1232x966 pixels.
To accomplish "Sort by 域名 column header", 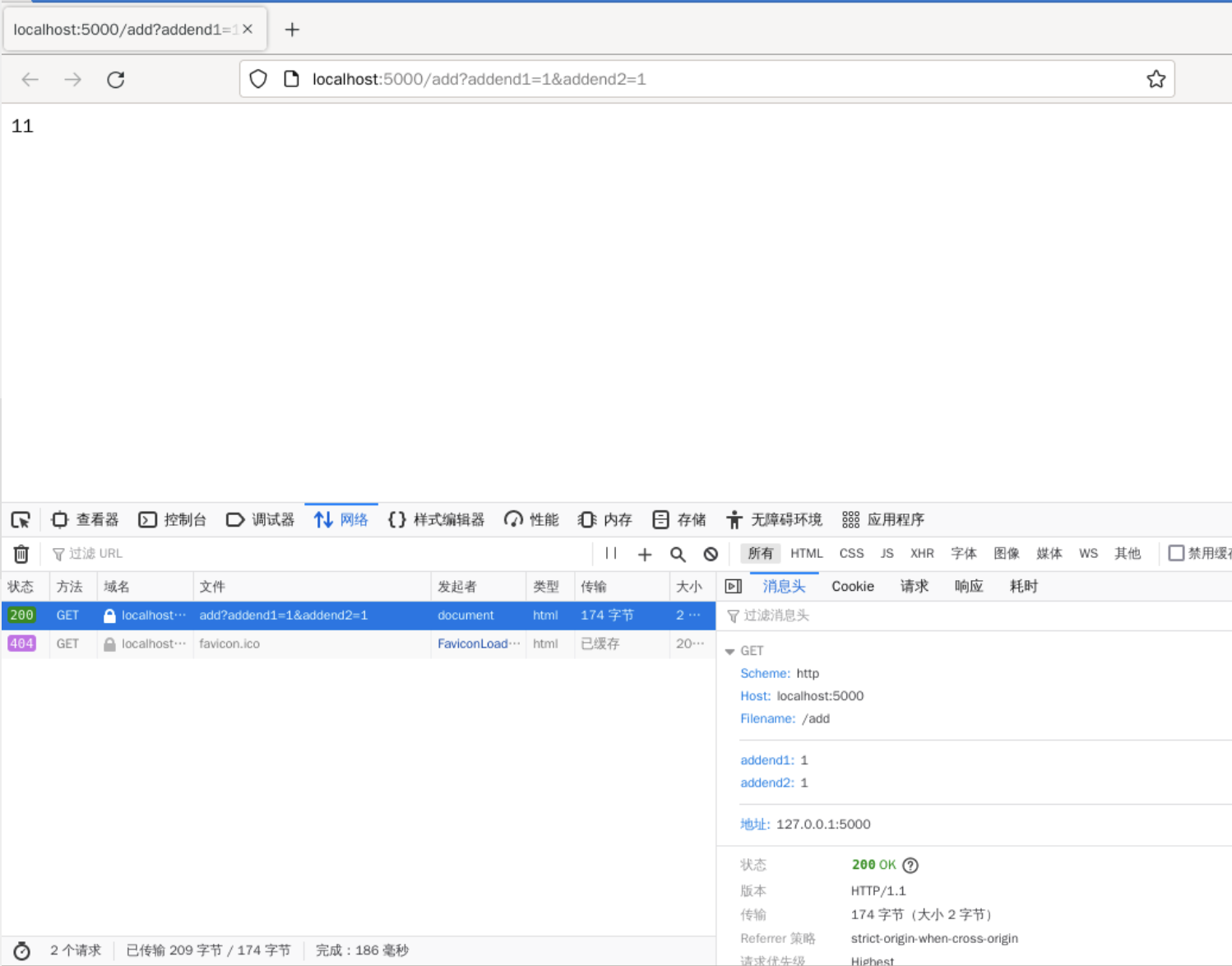I will coord(145,587).
